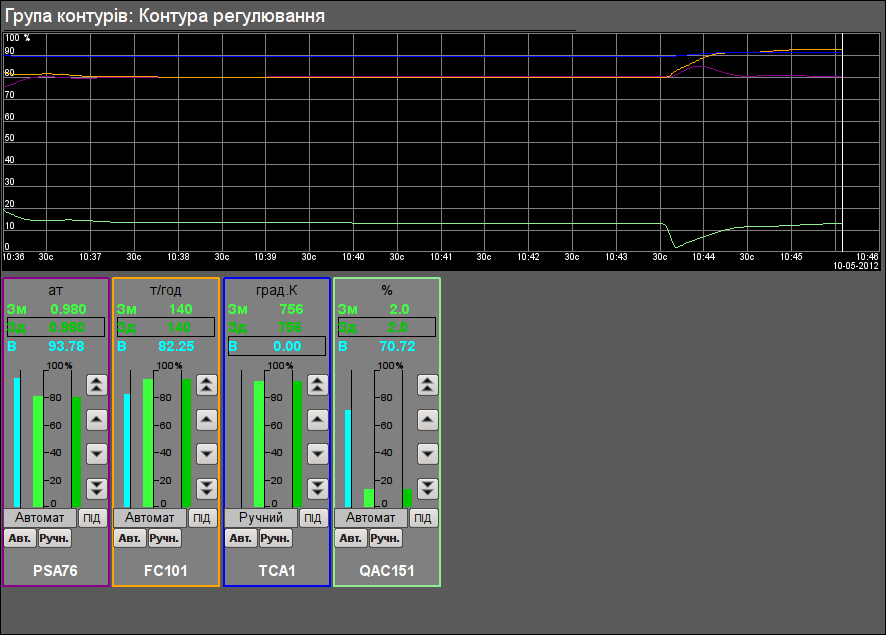Switch PSA76 loop to Ручн. mode
This screenshot has width=886, height=635.
point(54,538)
